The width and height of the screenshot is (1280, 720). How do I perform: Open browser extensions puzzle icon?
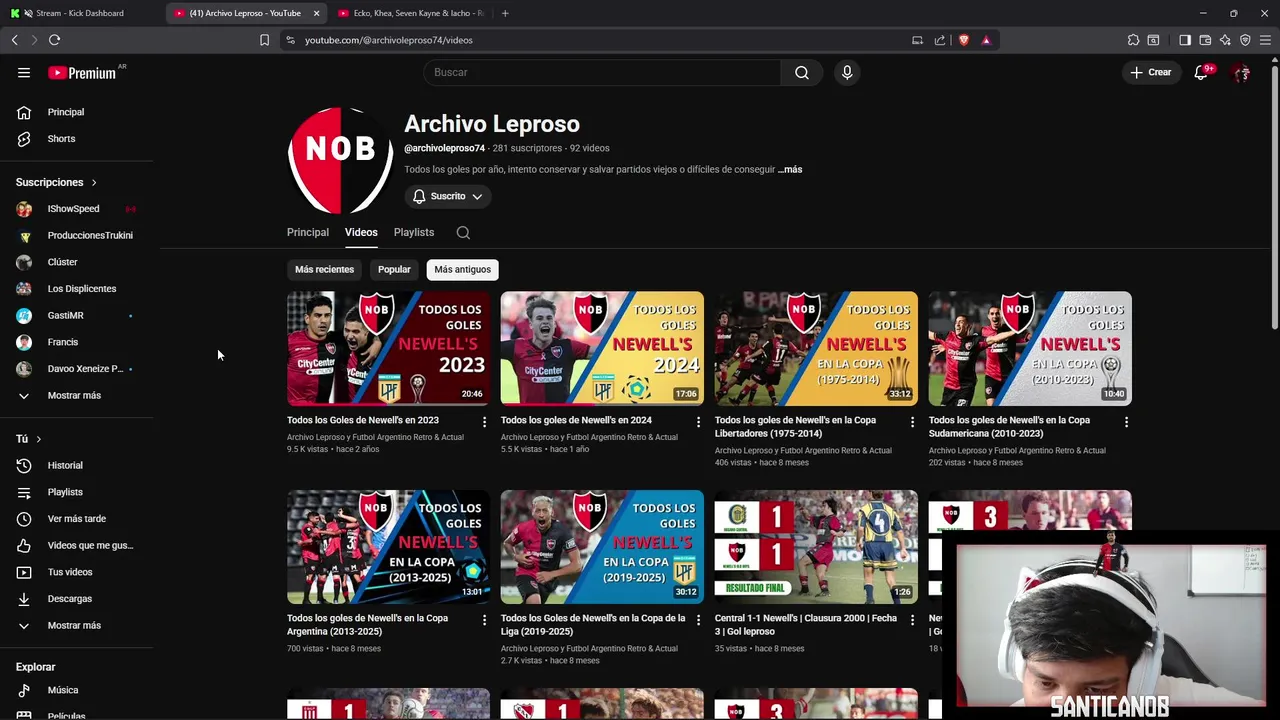click(1133, 40)
